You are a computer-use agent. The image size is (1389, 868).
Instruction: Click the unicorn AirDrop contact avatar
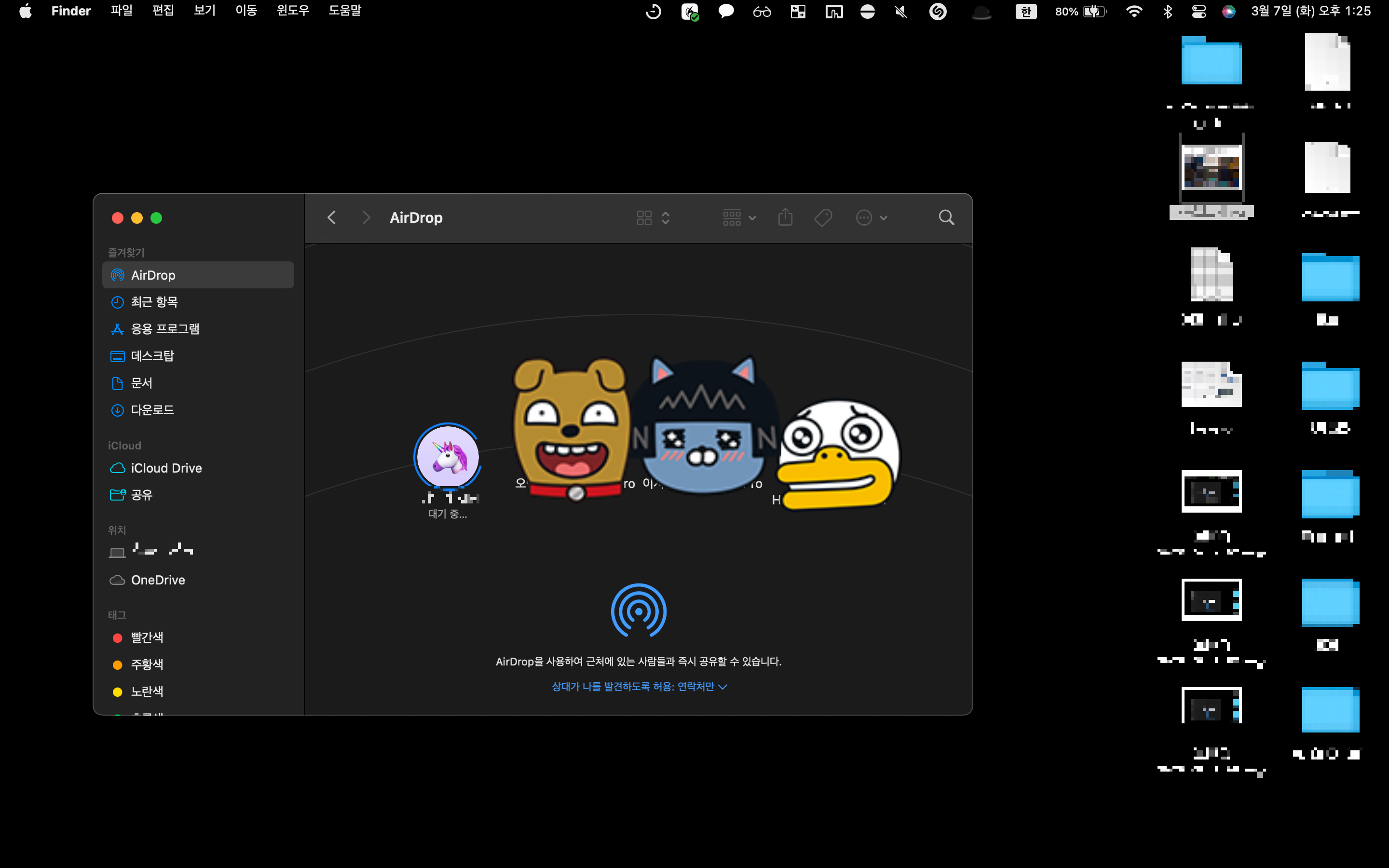pos(447,456)
